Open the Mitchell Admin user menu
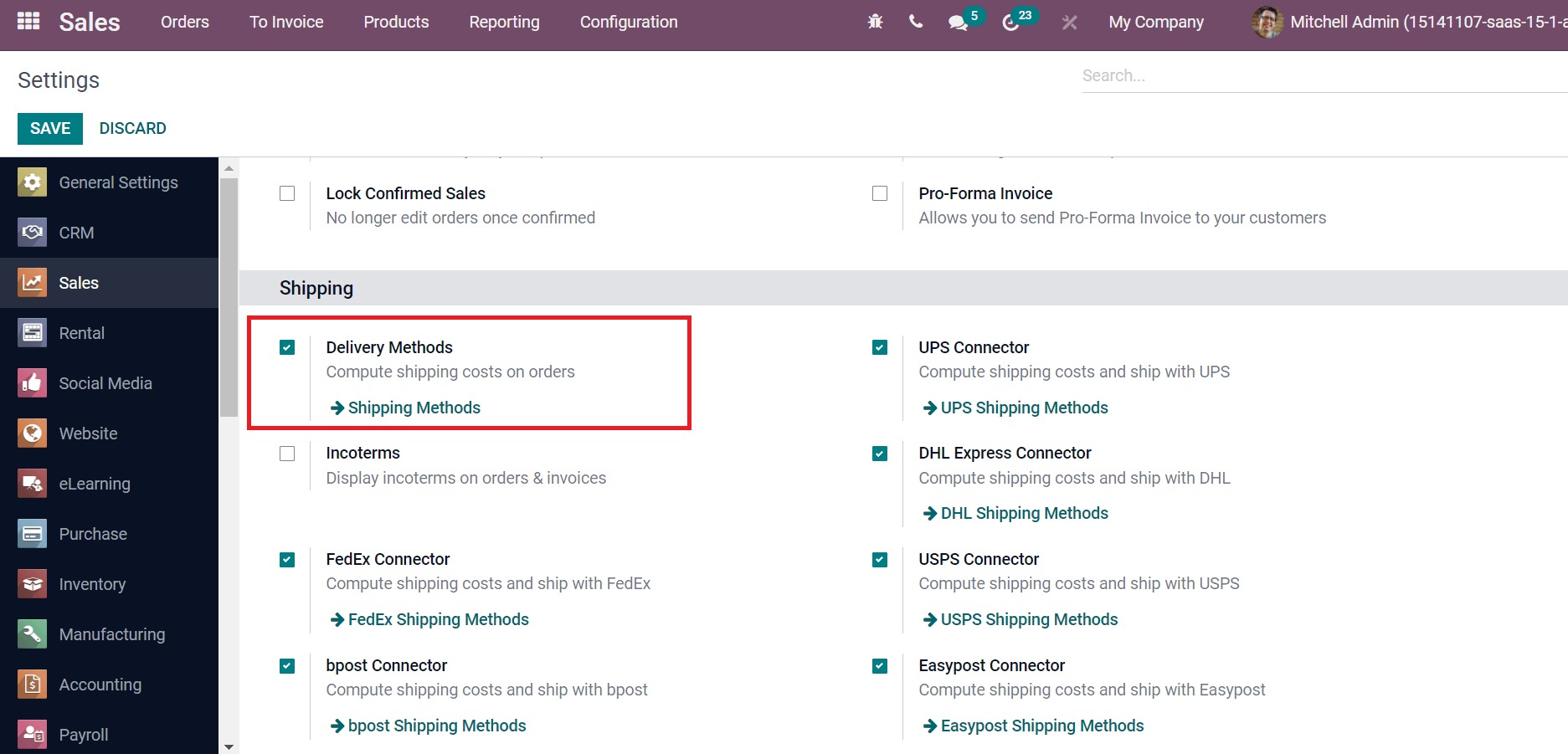The height and width of the screenshot is (754, 1568). pyautogui.click(x=1410, y=22)
